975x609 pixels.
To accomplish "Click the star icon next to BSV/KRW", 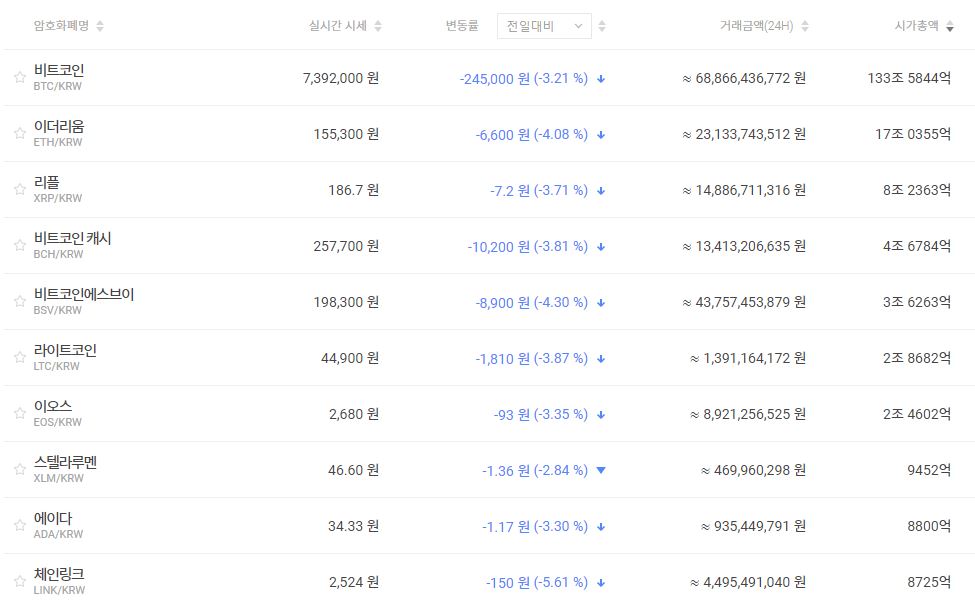I will 19,302.
